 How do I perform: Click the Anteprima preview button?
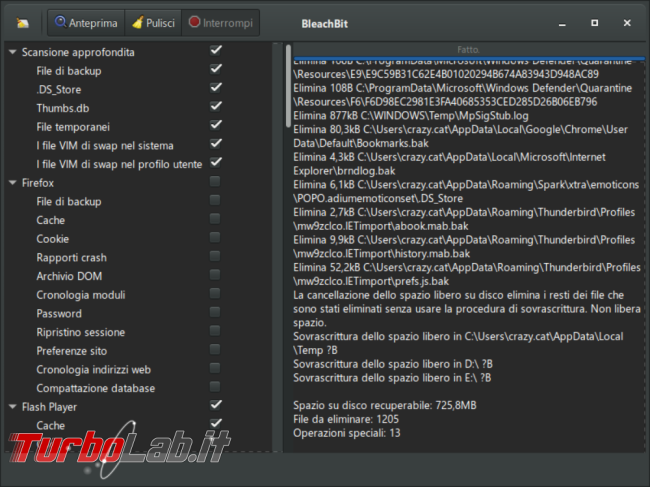tap(86, 23)
